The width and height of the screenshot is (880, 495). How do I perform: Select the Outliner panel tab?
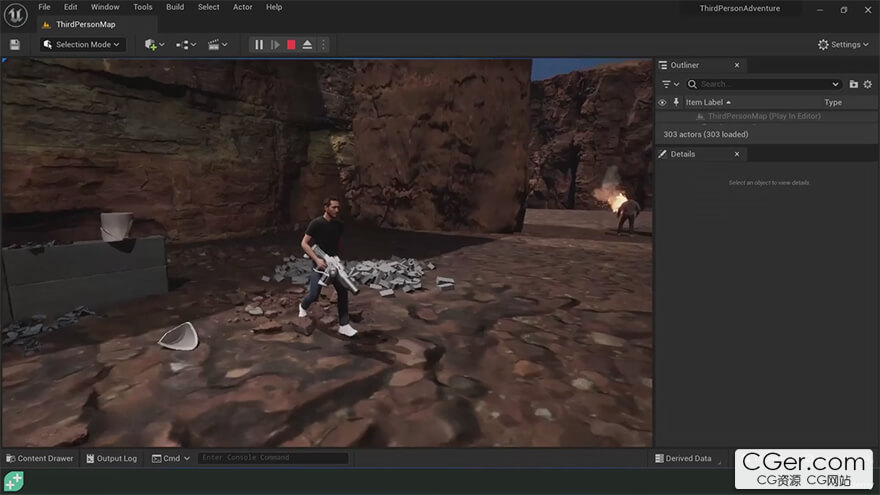(684, 65)
